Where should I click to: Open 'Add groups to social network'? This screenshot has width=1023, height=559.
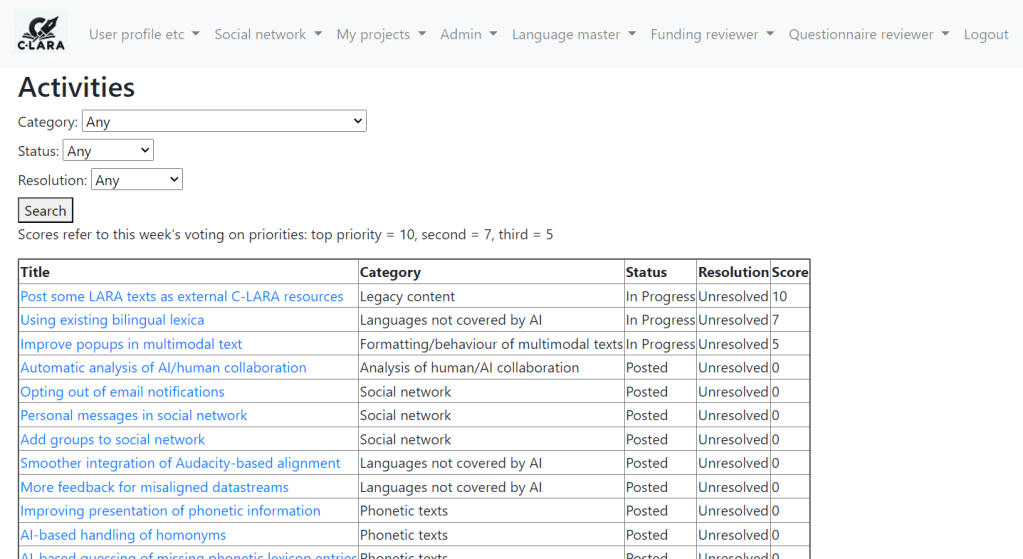(x=112, y=439)
